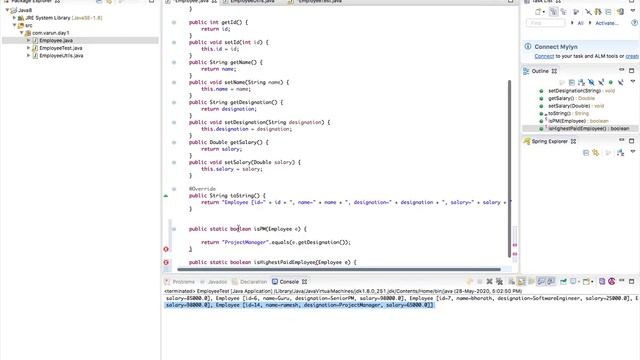Select Employee.java in Package Explorer

56,40
